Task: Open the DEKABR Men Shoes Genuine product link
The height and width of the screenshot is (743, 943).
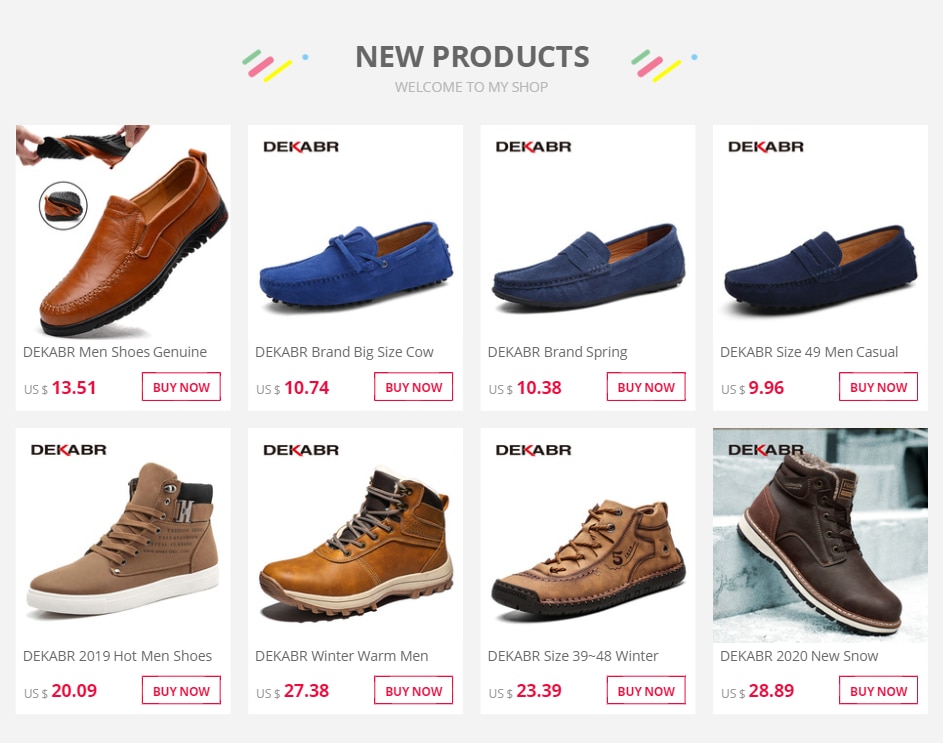Action: tap(113, 352)
